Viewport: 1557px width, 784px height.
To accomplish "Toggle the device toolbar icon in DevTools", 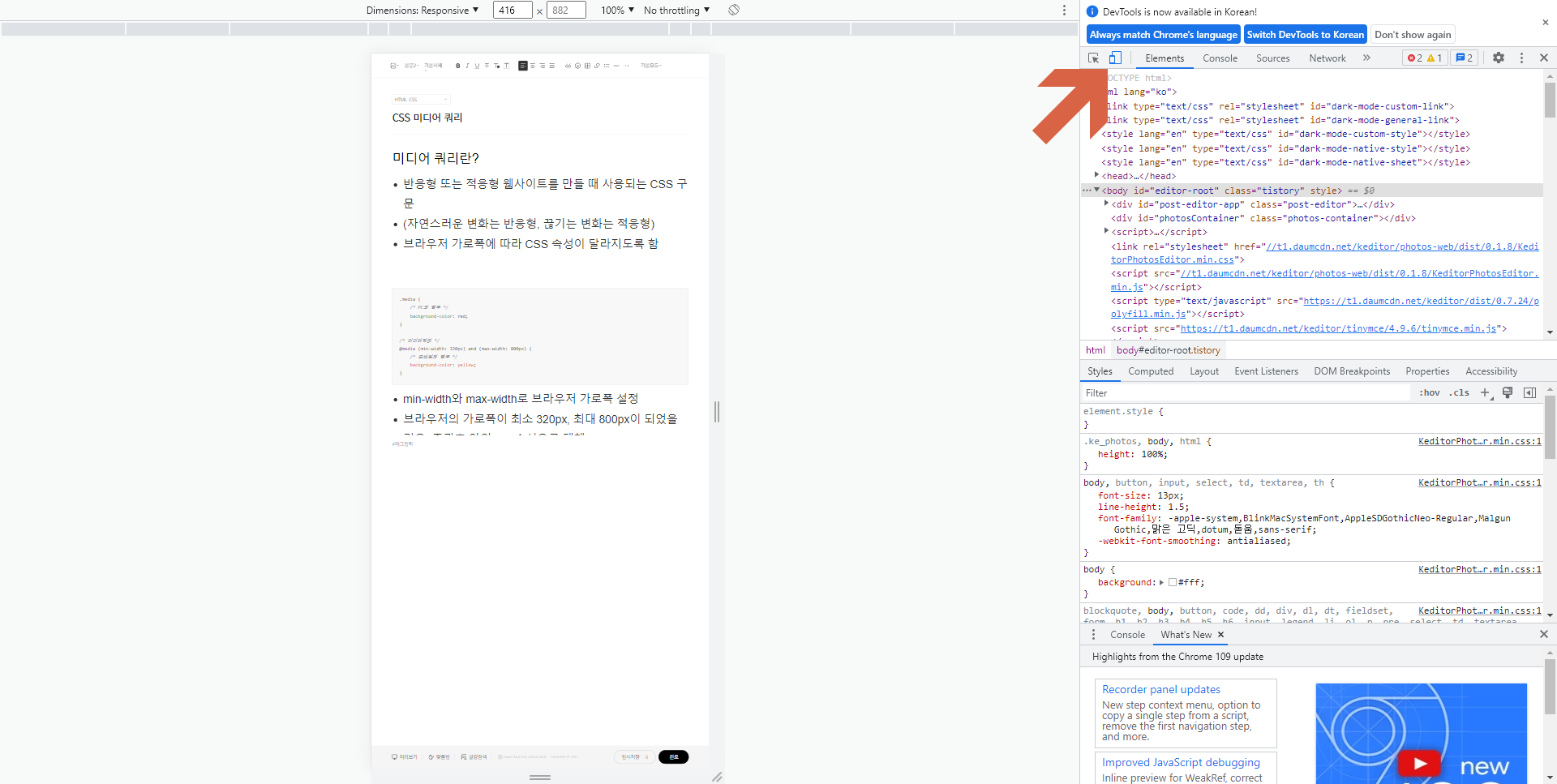I will 1116,58.
